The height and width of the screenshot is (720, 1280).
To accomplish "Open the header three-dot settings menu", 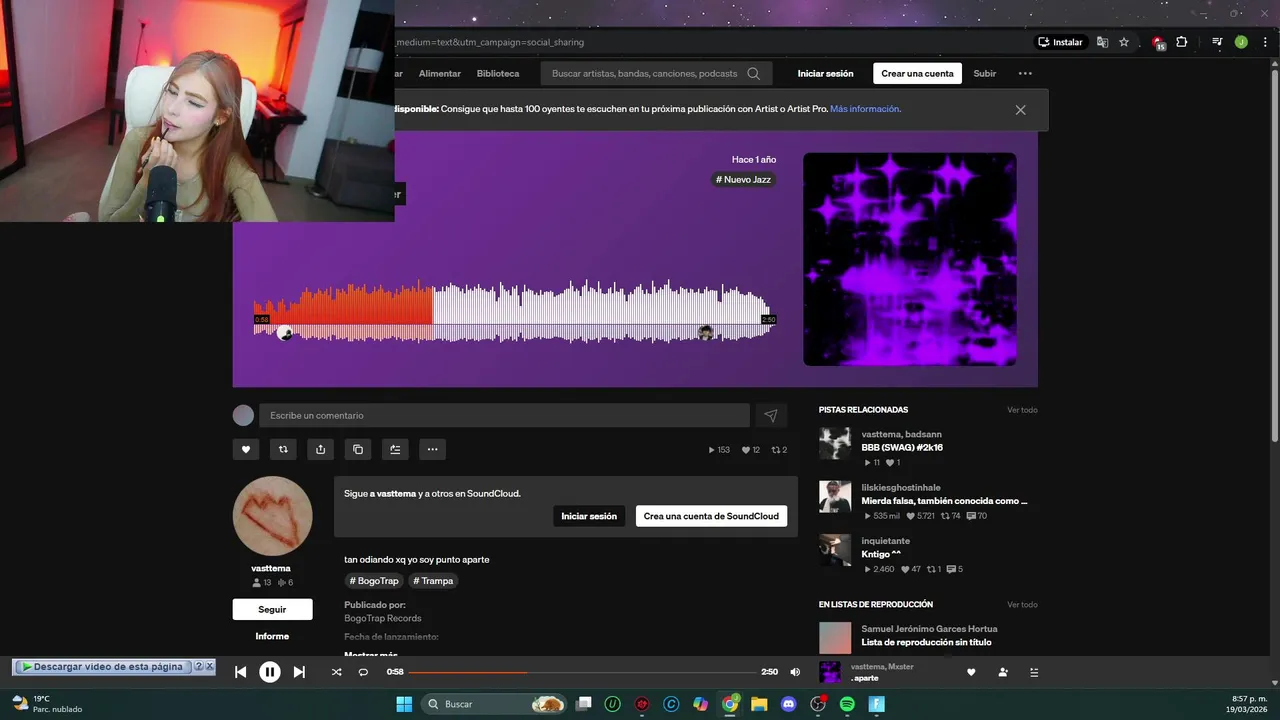I will (x=1025, y=73).
